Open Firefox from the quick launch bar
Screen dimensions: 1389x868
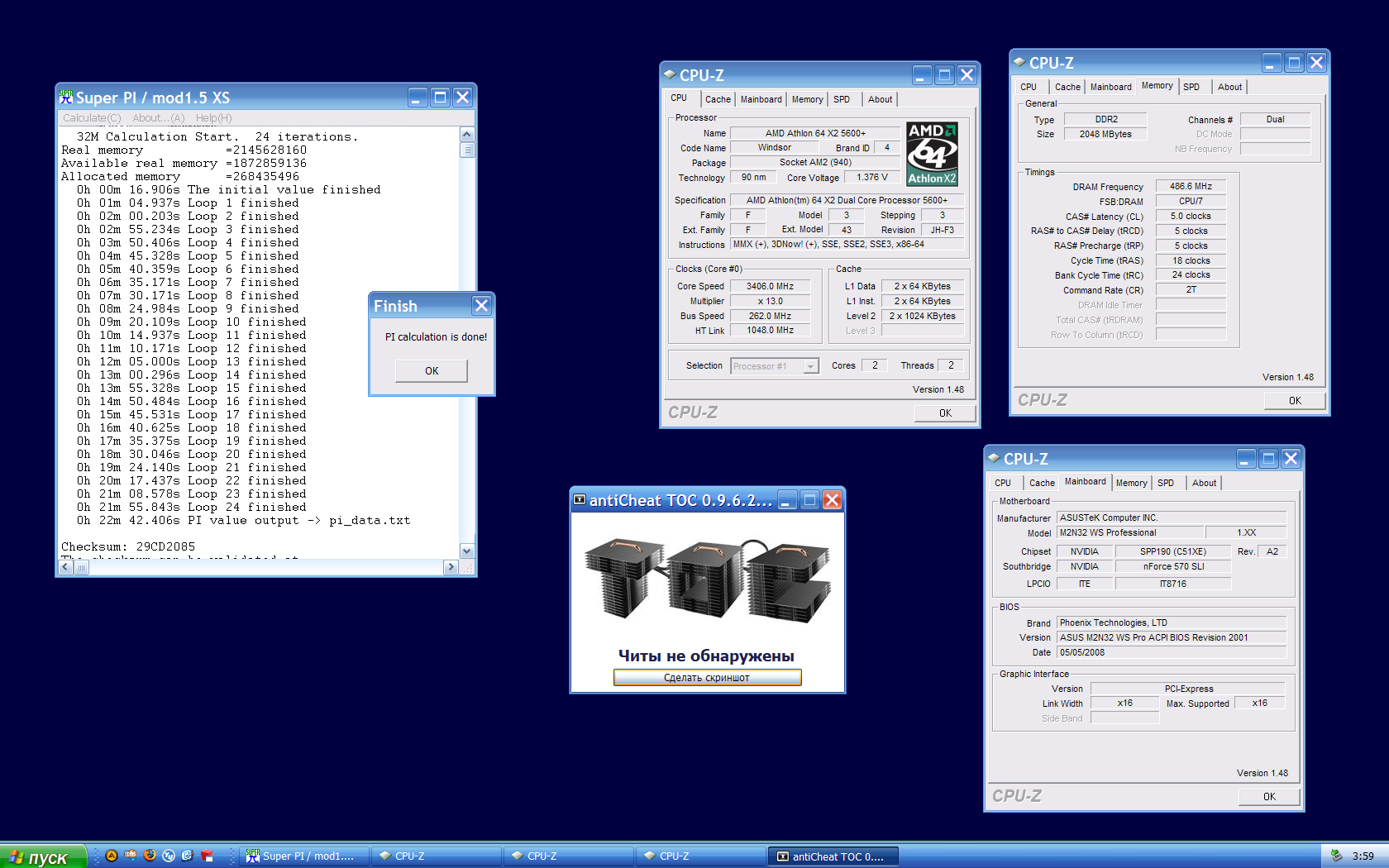150,856
